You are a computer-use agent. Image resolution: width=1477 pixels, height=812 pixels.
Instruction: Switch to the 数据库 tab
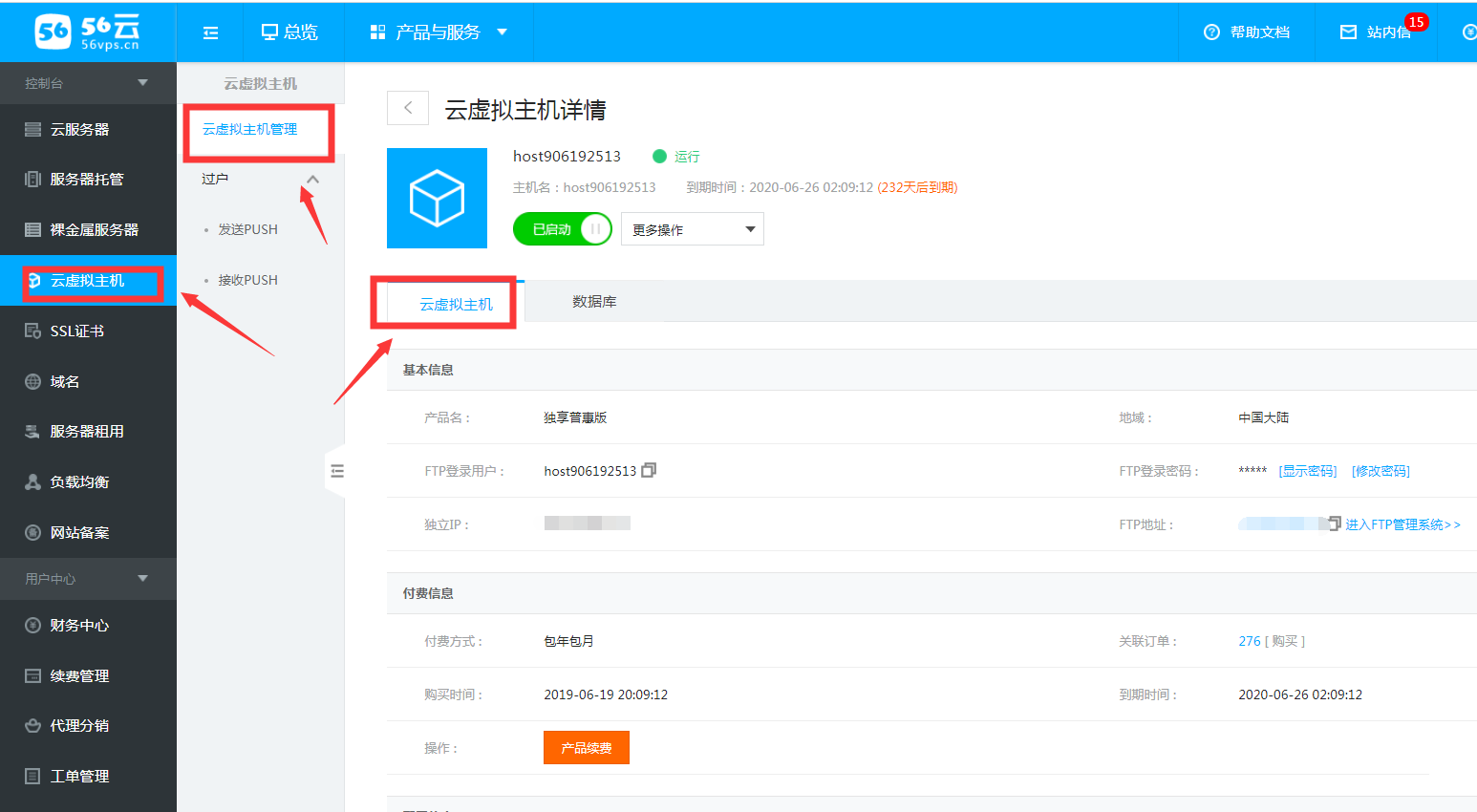tap(594, 302)
